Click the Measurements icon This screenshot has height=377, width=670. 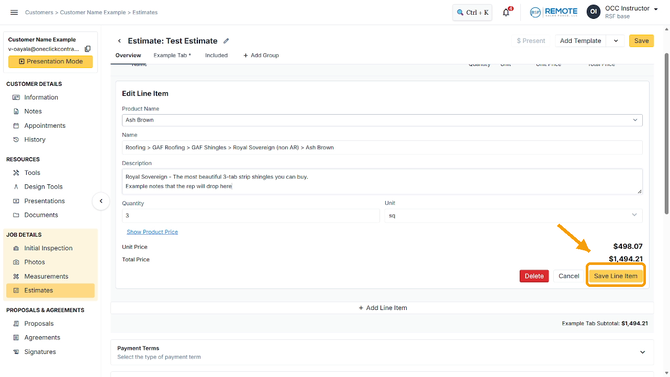click(16, 277)
